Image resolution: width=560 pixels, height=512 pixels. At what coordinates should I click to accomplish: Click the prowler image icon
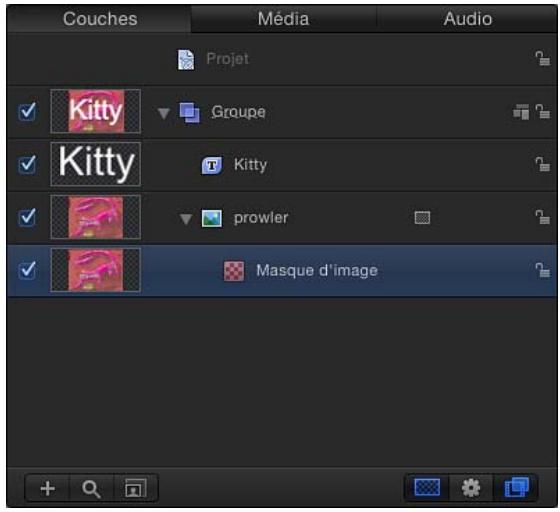212,219
